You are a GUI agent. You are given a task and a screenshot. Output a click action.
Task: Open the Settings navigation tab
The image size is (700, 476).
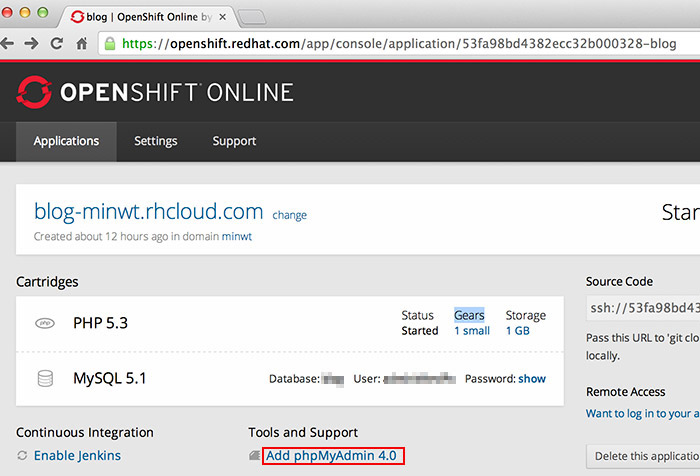click(156, 141)
